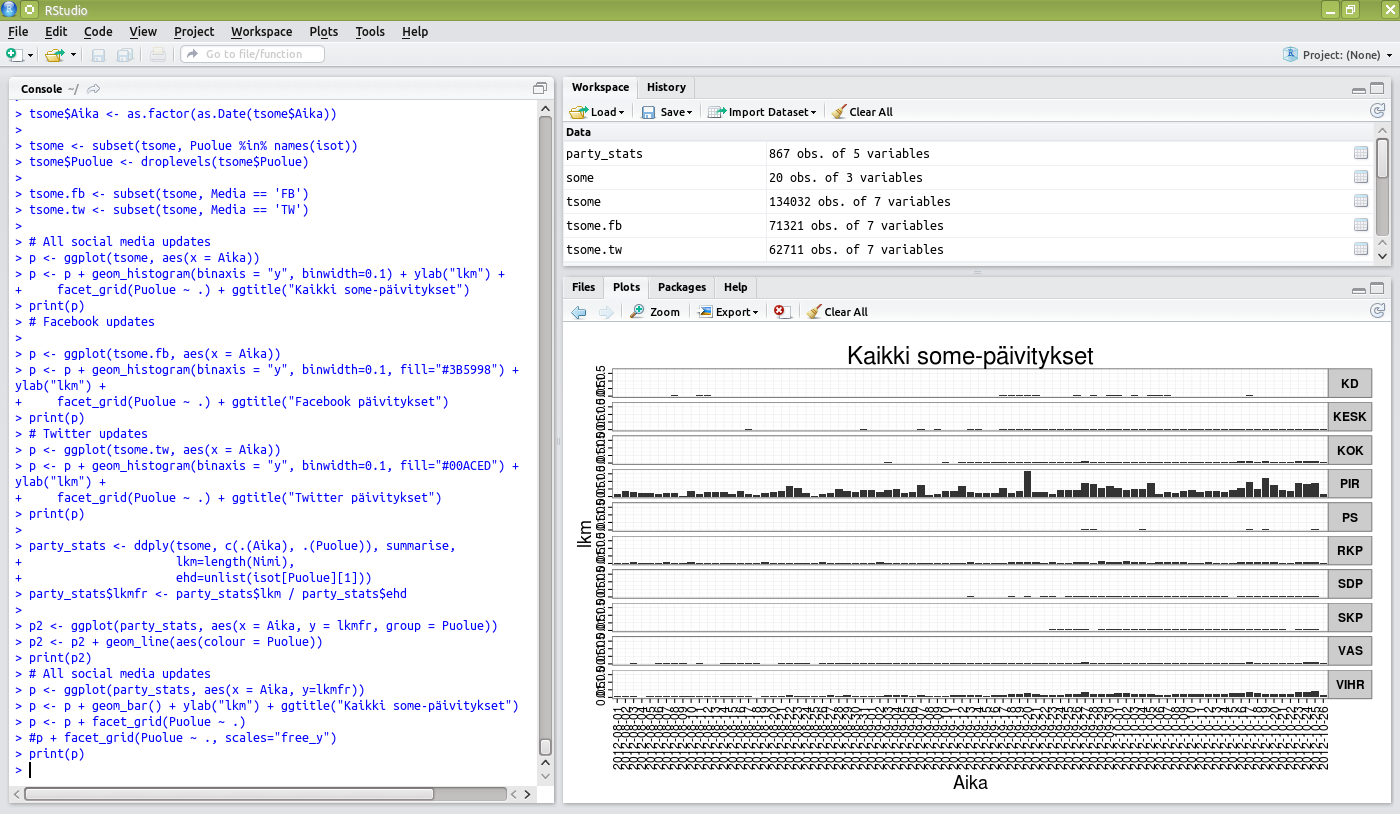Click Clear All in the Workspace pane

click(x=862, y=112)
